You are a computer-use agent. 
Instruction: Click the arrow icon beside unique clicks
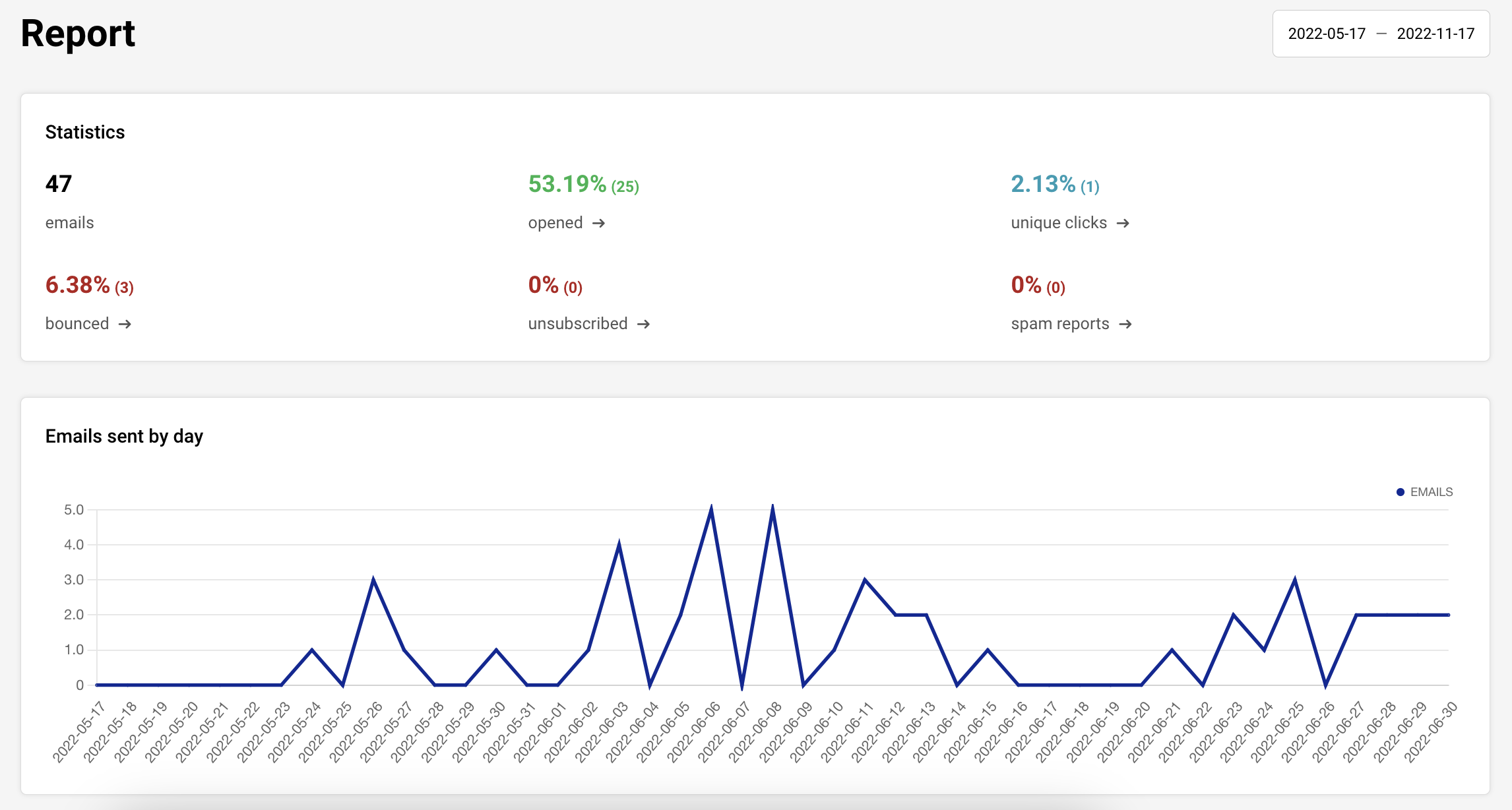click(x=1123, y=224)
